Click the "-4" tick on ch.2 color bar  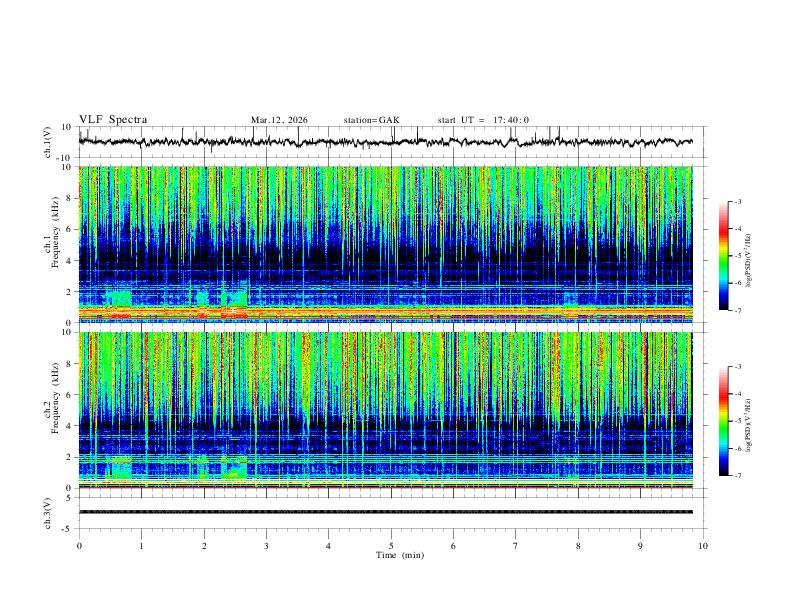point(737,394)
